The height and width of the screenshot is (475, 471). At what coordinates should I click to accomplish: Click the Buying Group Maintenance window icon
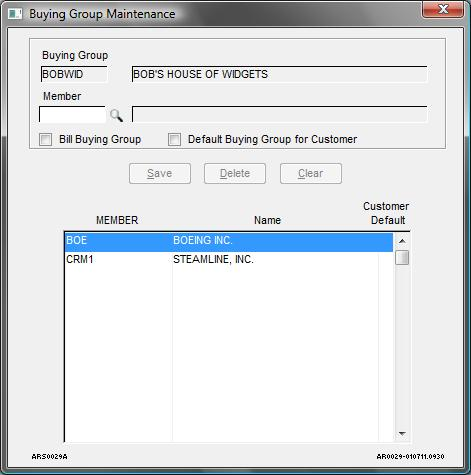(x=15, y=14)
